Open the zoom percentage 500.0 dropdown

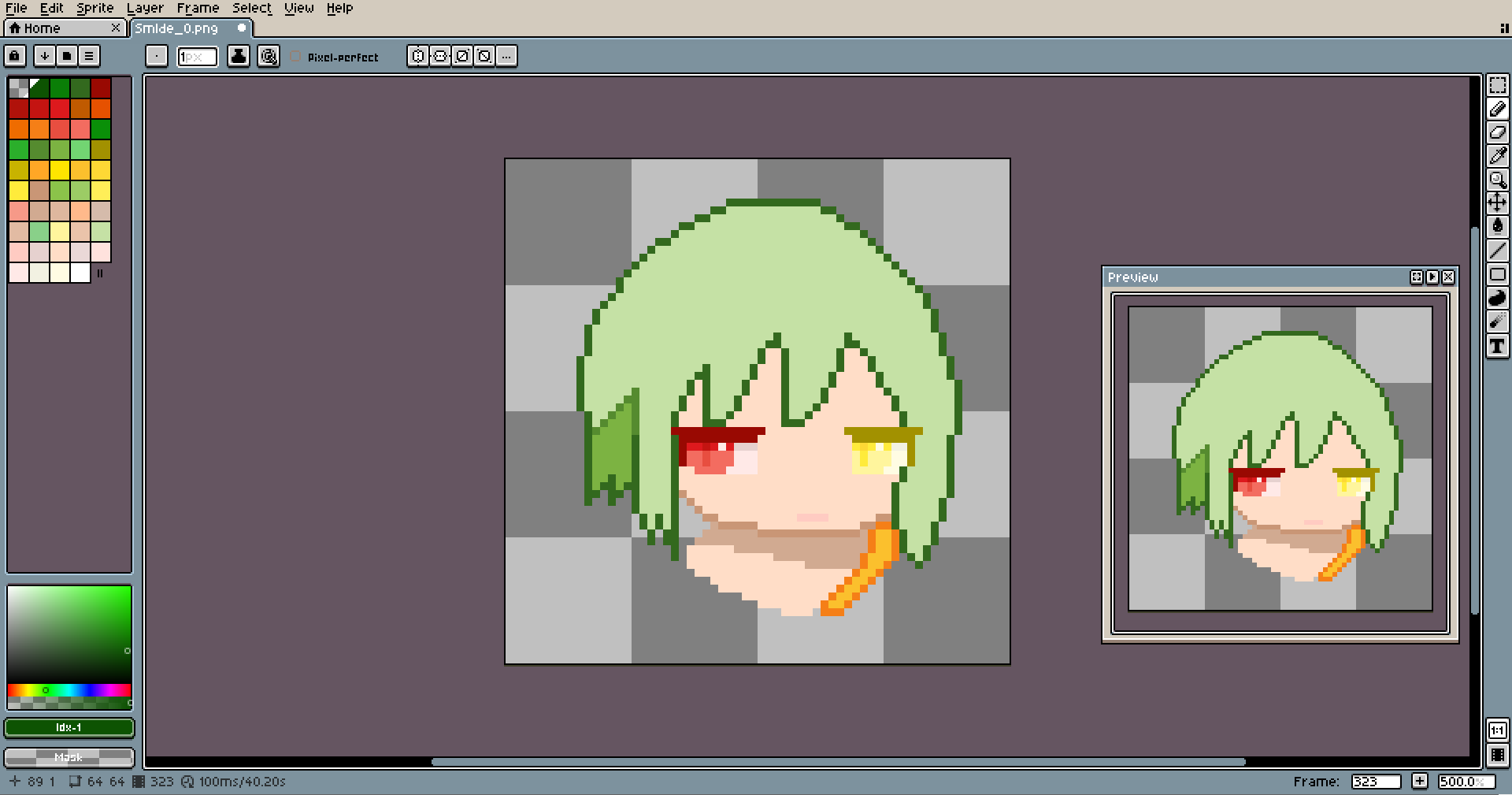1466,782
